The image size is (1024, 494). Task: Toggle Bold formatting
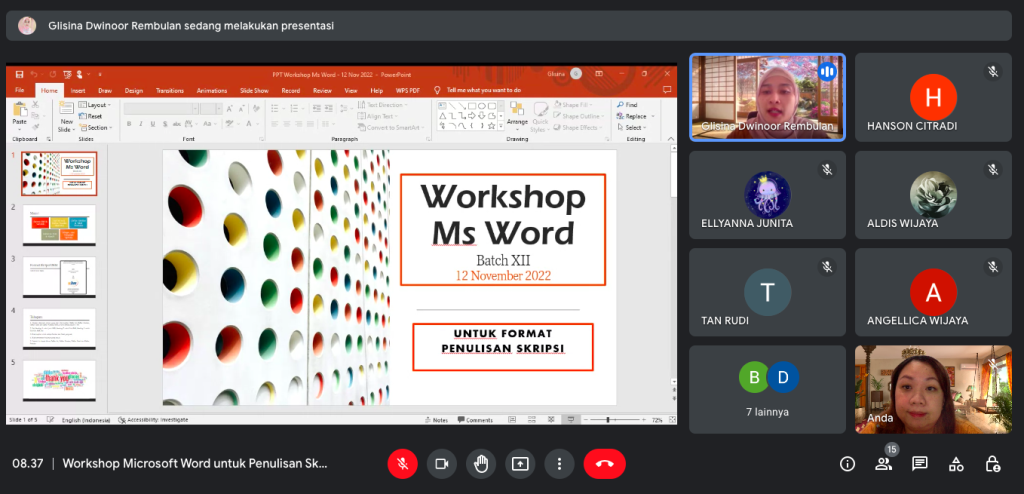coord(129,124)
